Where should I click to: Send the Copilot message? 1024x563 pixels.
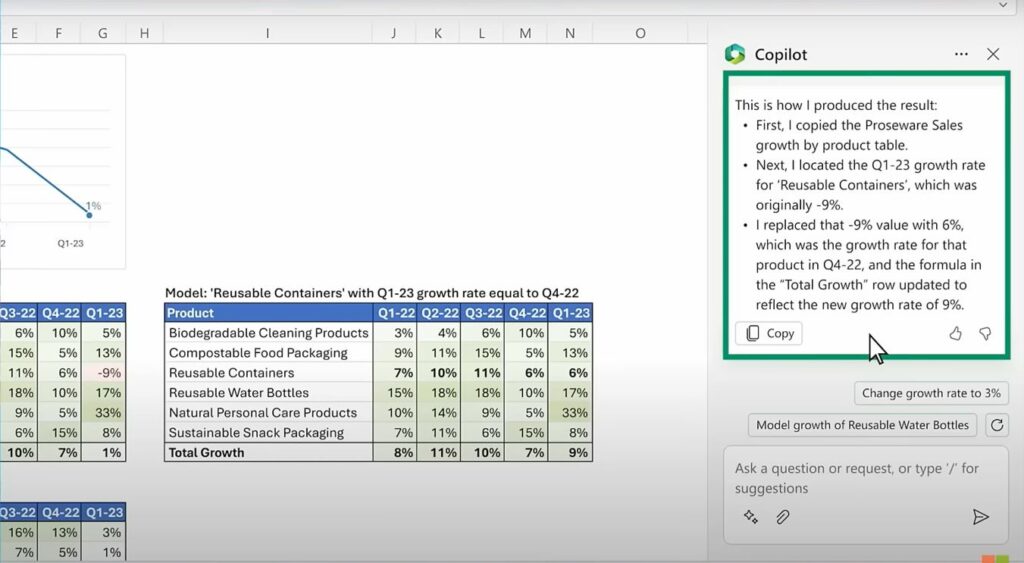coord(980,517)
